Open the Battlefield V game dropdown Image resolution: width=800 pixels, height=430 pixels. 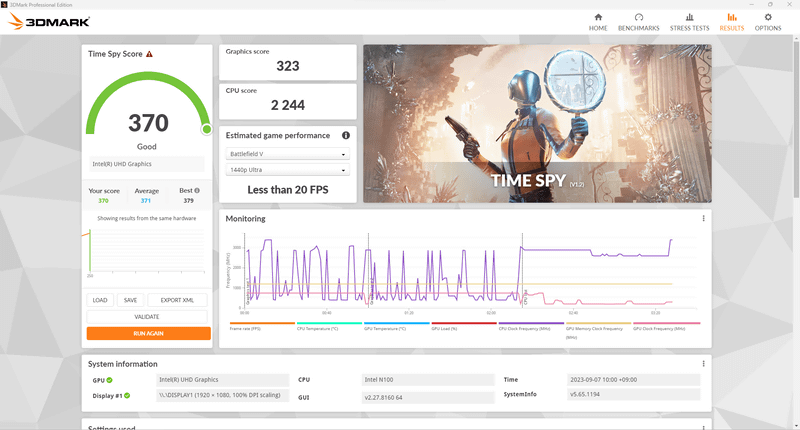287,154
